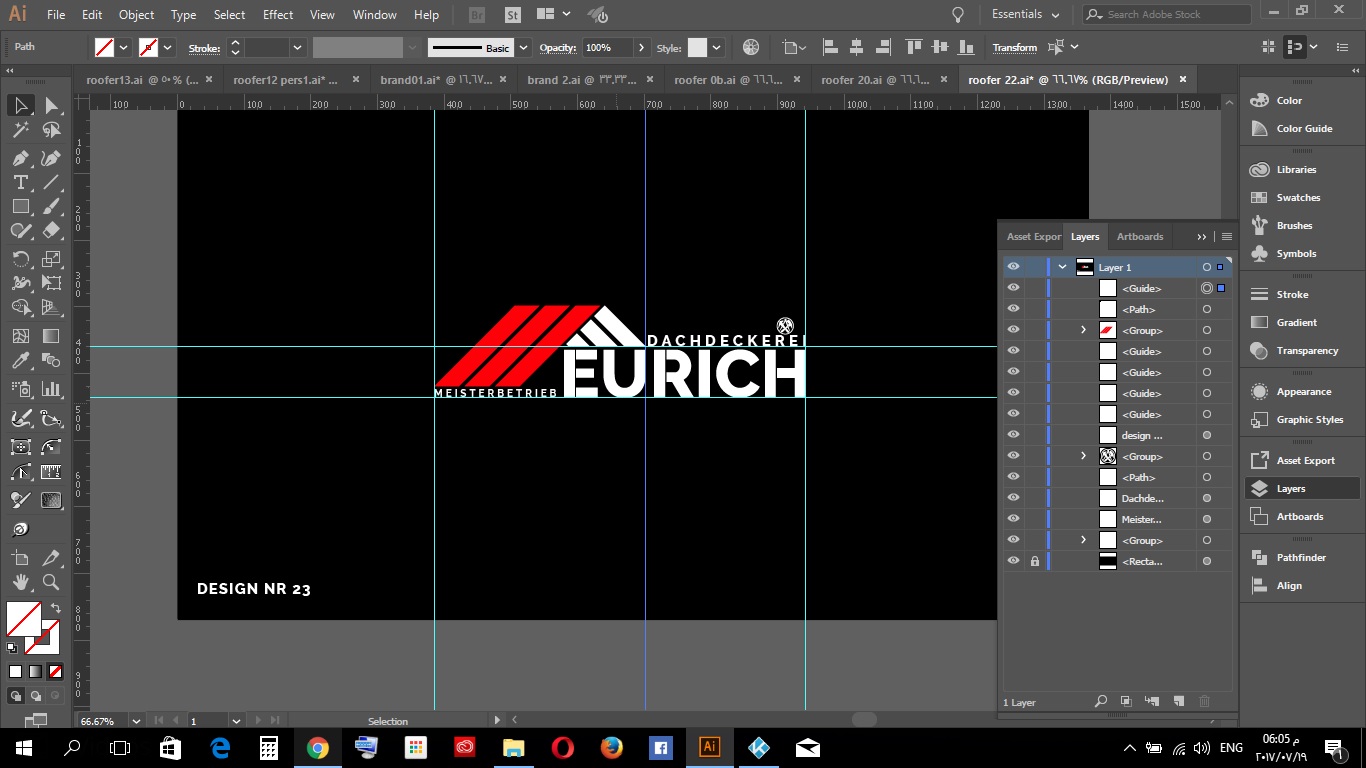Screen dimensions: 1366x768
Task: Unlock the <Recta...> layer lock
Action: (1034, 561)
